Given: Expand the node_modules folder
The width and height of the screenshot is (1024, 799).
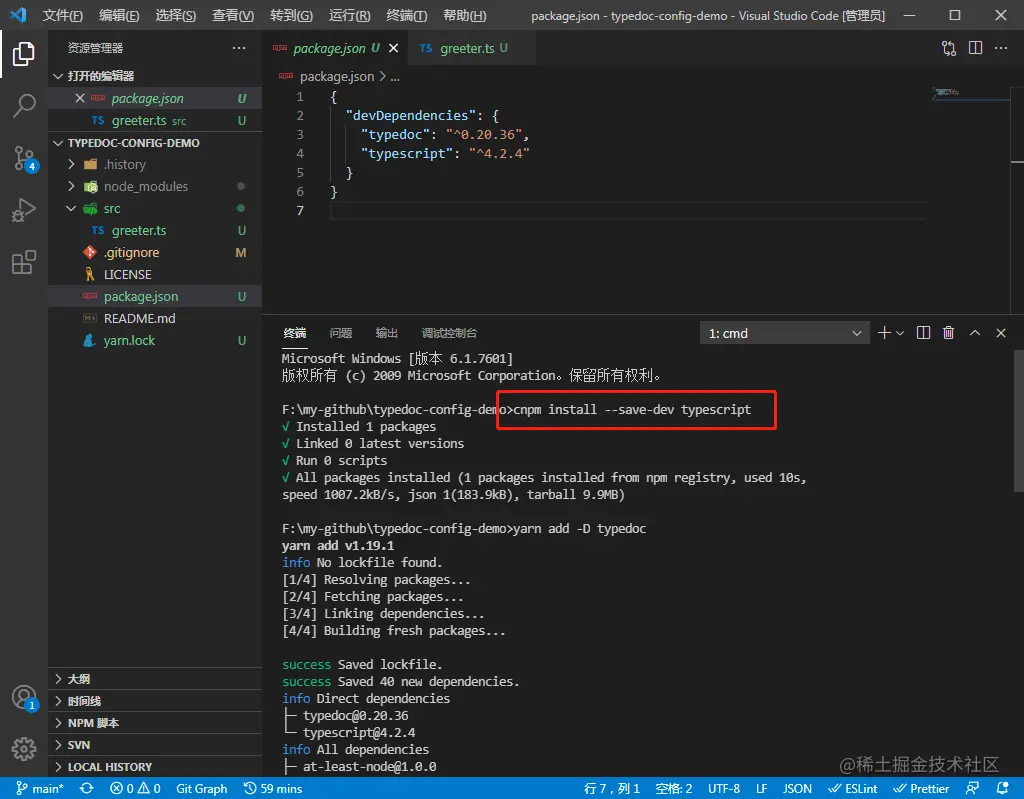Looking at the screenshot, I should click(x=145, y=186).
